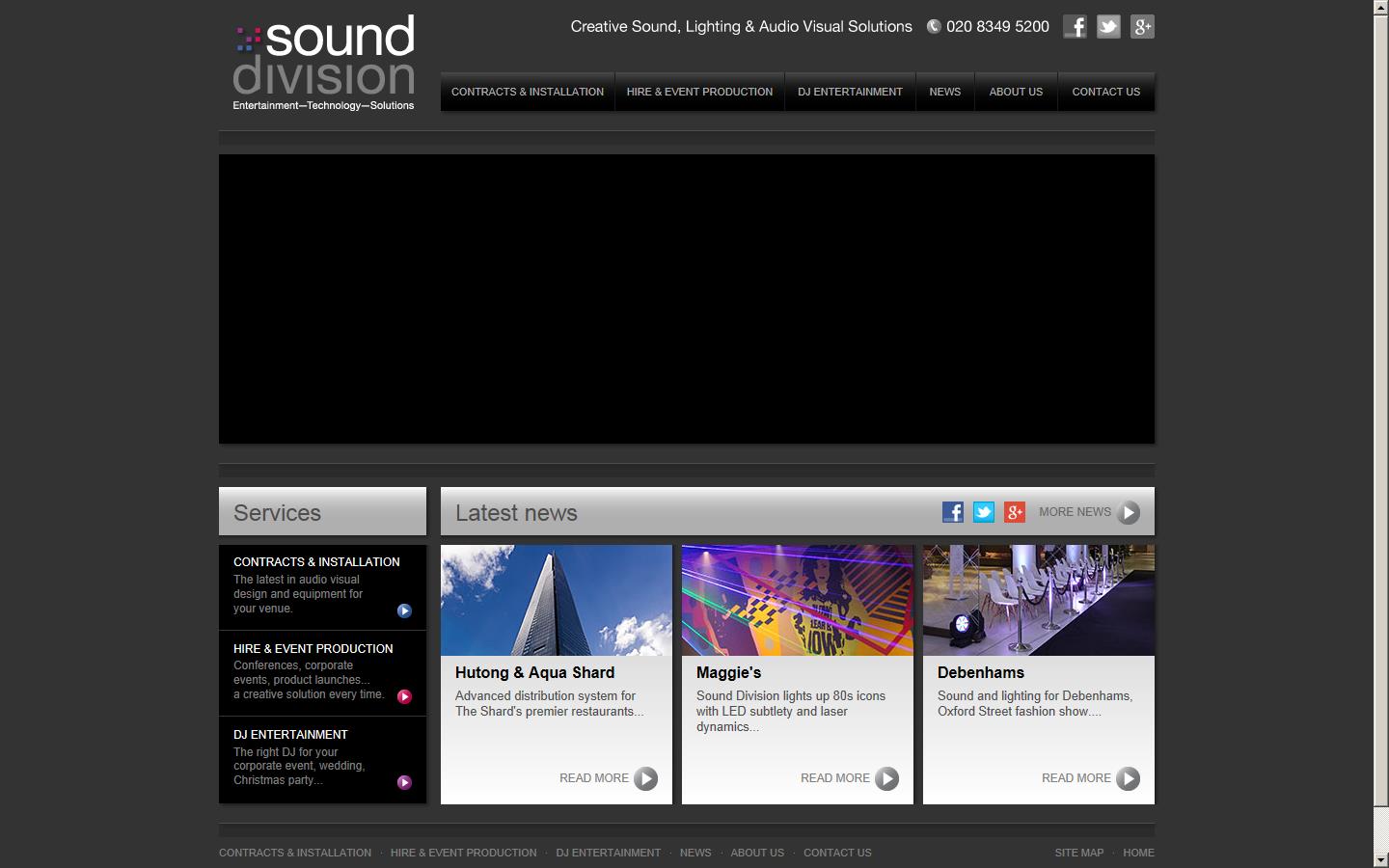Image resolution: width=1389 pixels, height=868 pixels.
Task: Expand Contracts & Installation with its arrow button
Action: 403,610
